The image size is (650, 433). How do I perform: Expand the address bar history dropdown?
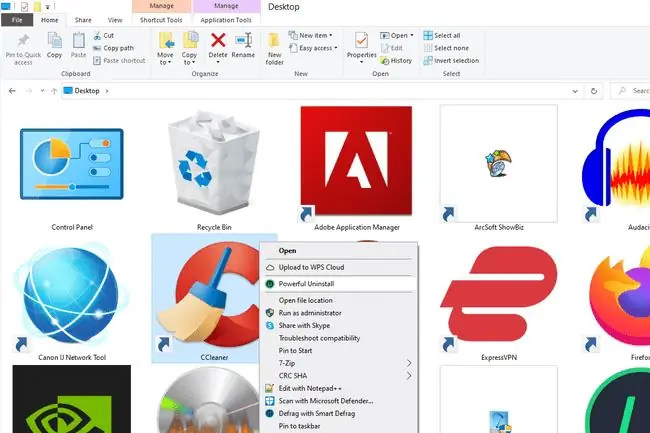575,91
